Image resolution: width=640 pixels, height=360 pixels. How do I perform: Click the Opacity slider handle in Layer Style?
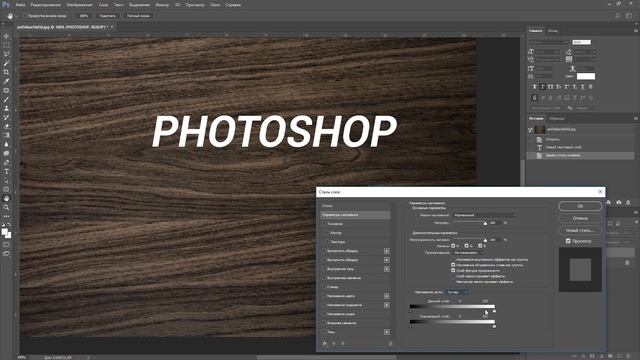coord(485,224)
